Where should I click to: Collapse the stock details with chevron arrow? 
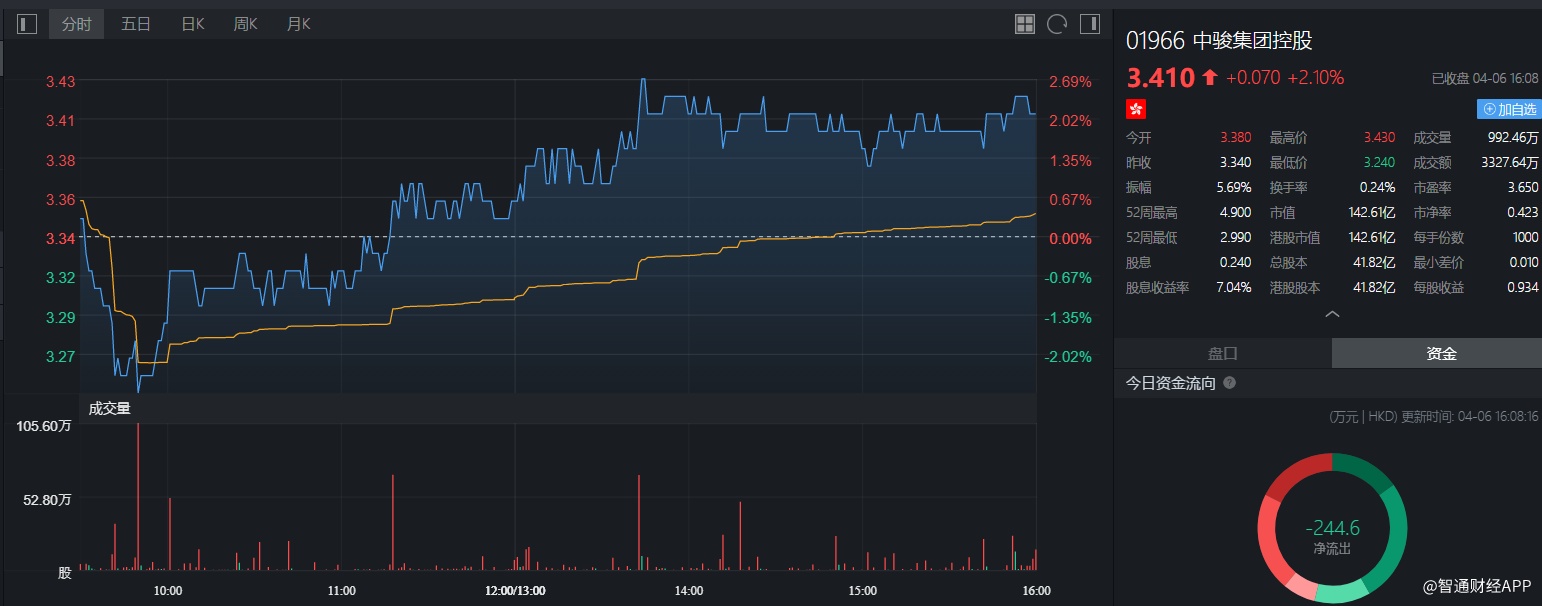[1332, 314]
